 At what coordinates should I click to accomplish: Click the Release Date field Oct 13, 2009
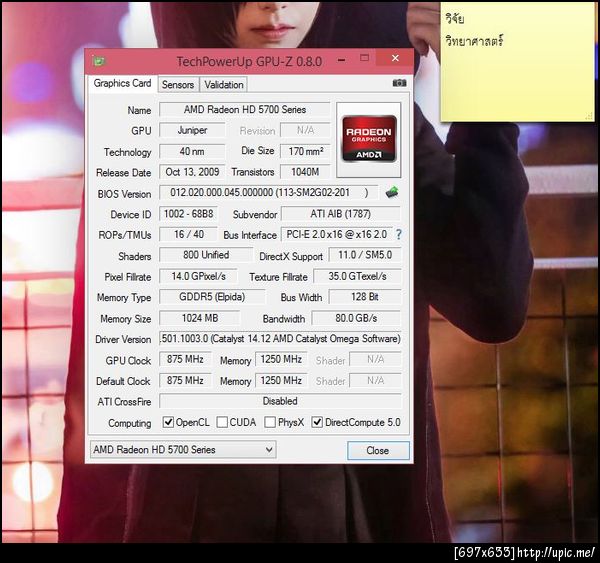click(192, 172)
